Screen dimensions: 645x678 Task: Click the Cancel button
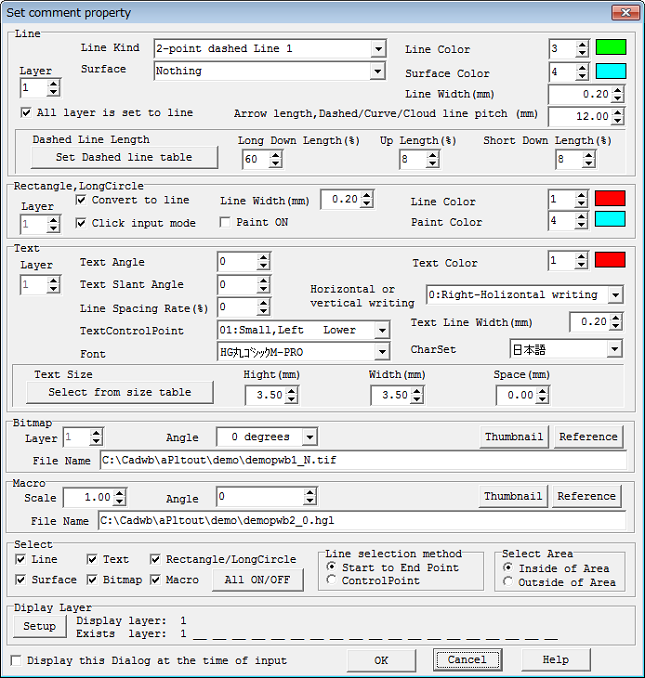coord(467,660)
